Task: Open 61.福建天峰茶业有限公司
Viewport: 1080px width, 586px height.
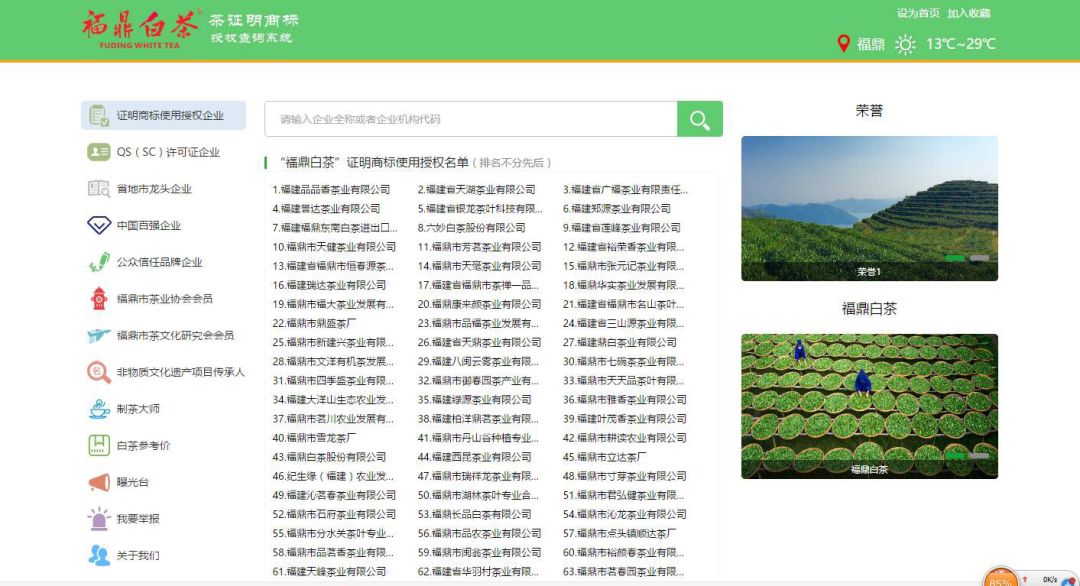Action: pos(329,572)
